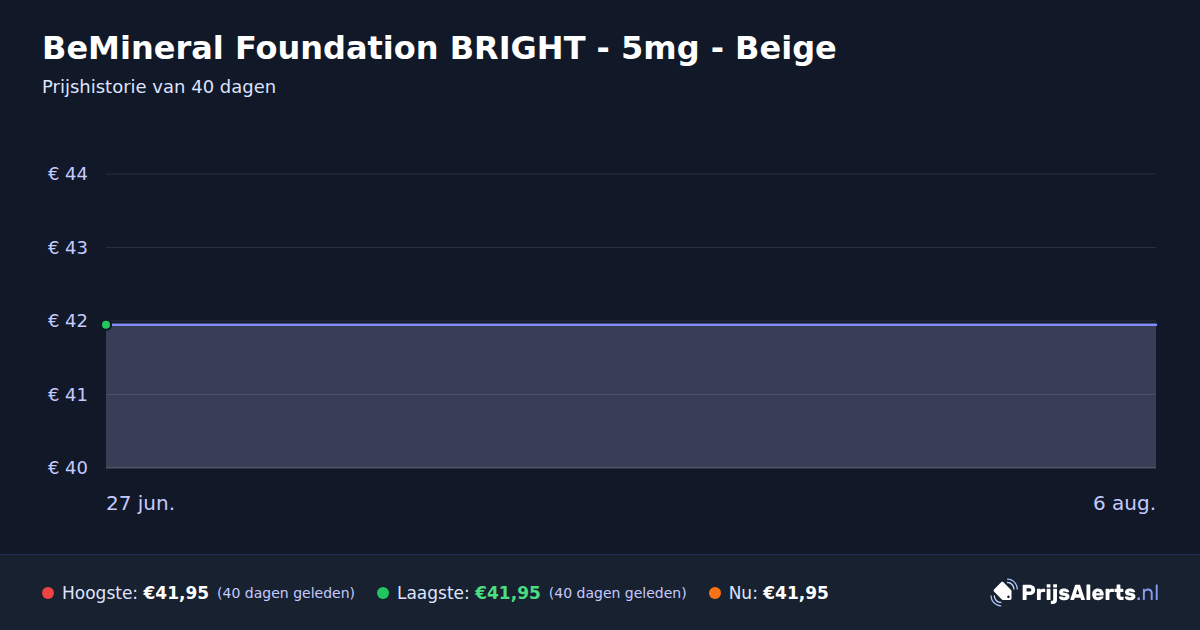The height and width of the screenshot is (630, 1200).
Task: Click the flat price line in the chart
Action: click(631, 324)
